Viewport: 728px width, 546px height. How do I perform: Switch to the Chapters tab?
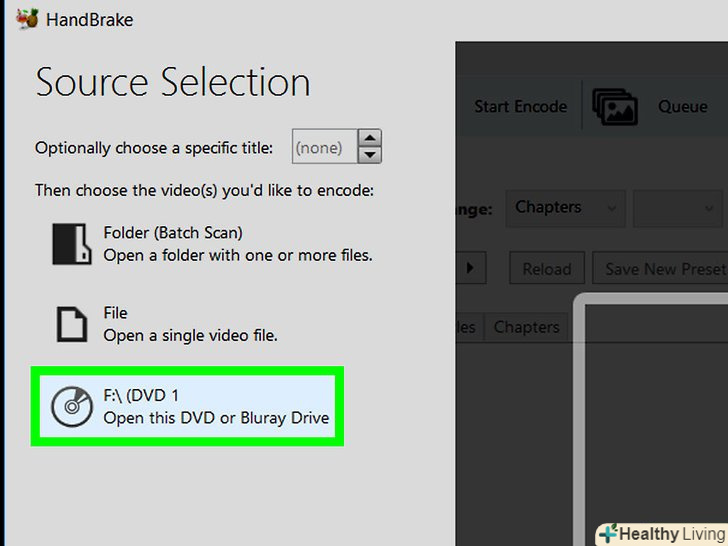click(x=526, y=327)
